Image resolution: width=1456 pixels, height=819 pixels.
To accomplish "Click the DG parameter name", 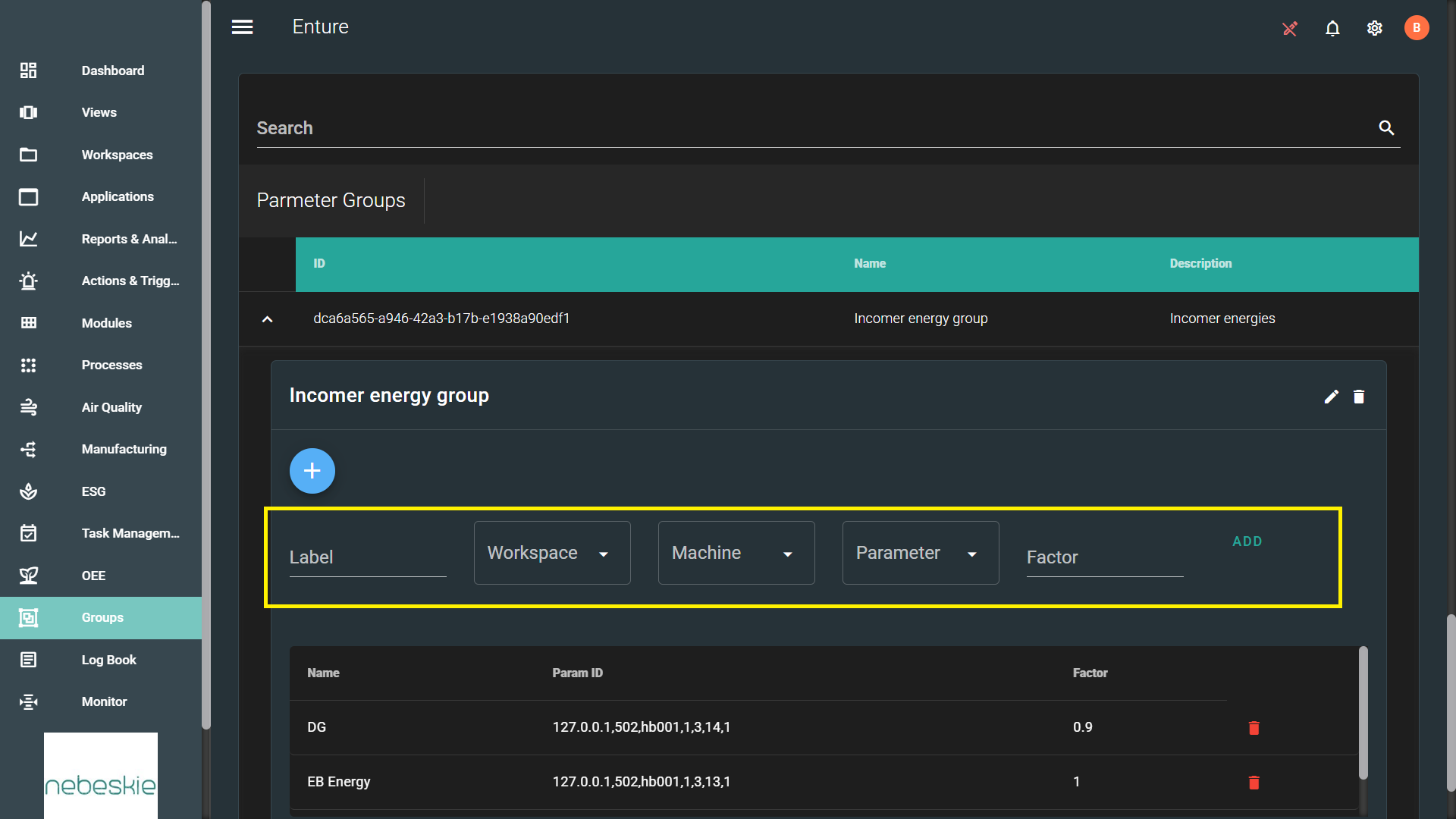I will [317, 727].
